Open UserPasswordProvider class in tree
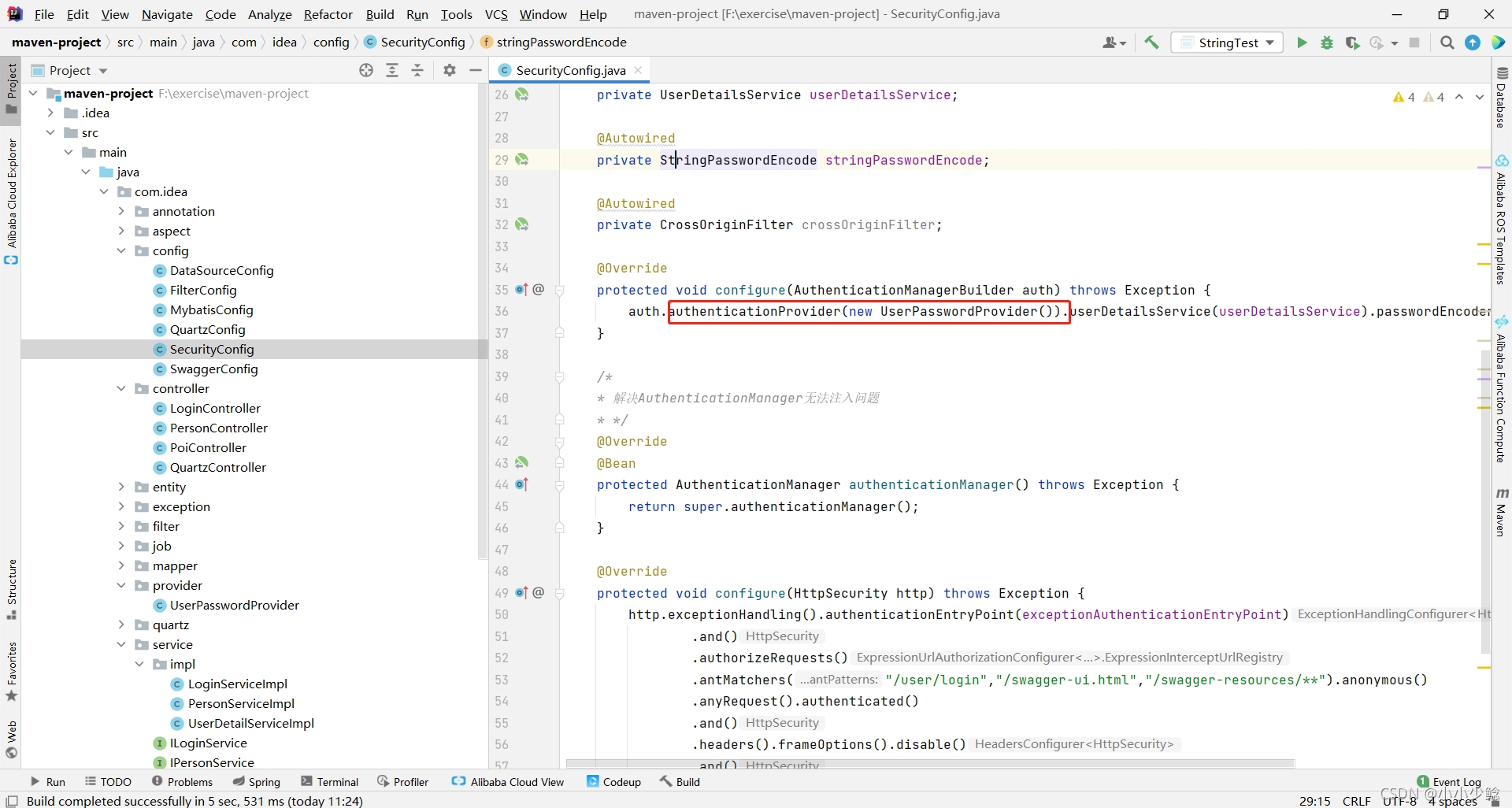The width and height of the screenshot is (1512, 808). coord(234,605)
